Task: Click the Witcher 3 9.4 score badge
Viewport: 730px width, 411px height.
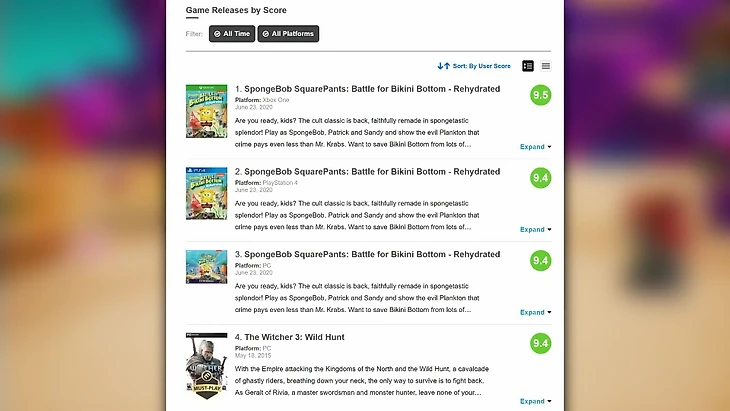Action: point(541,344)
